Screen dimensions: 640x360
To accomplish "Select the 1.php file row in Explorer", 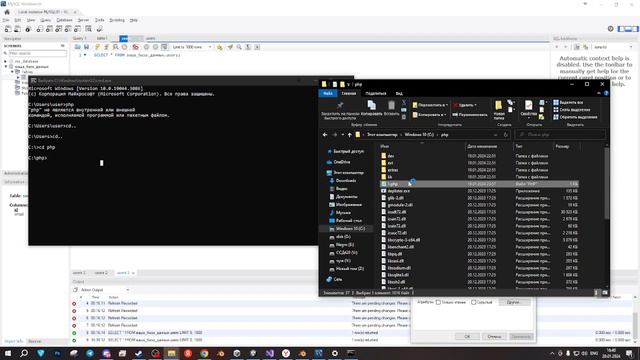I will click(x=479, y=184).
